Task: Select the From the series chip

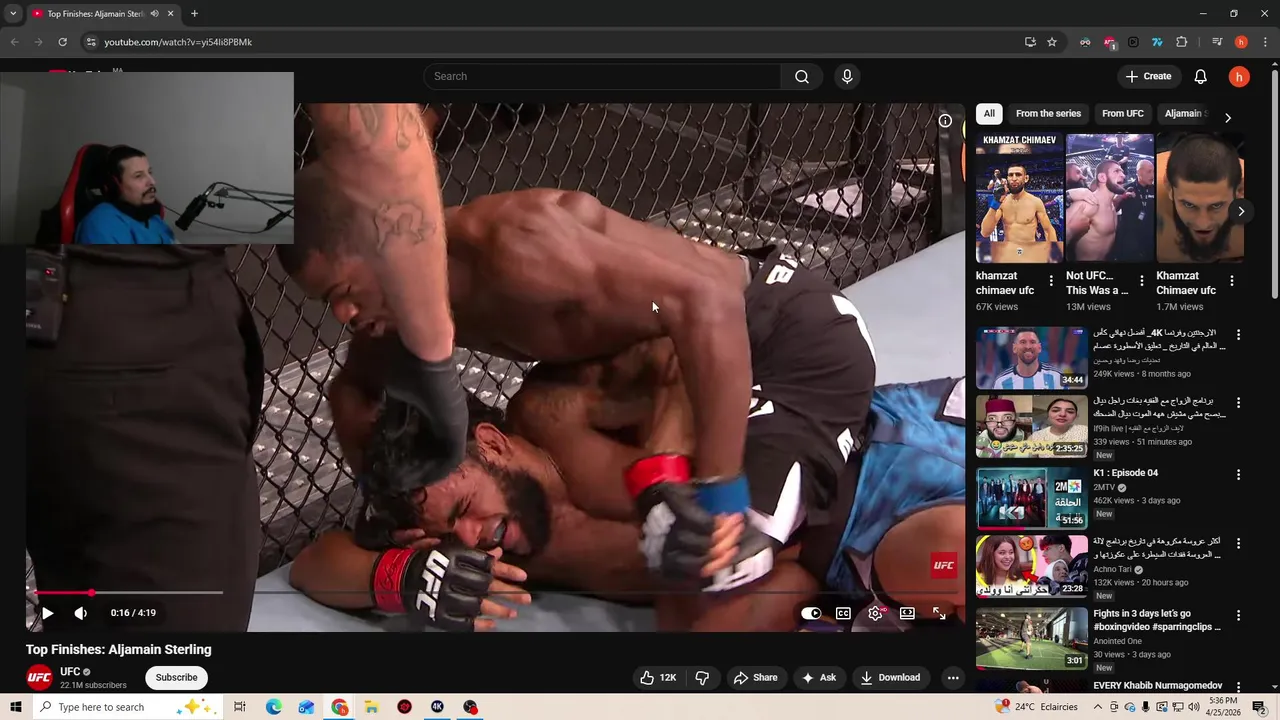Action: [x=1048, y=113]
